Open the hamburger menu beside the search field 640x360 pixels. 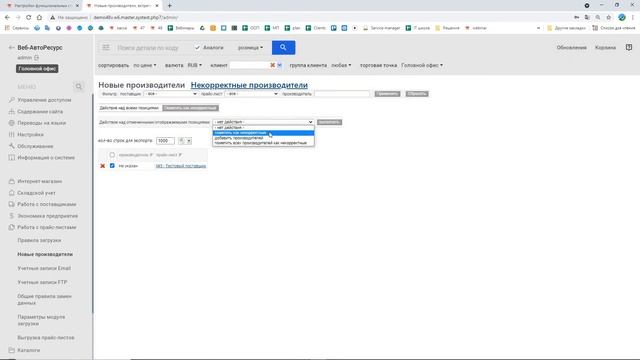click(106, 47)
